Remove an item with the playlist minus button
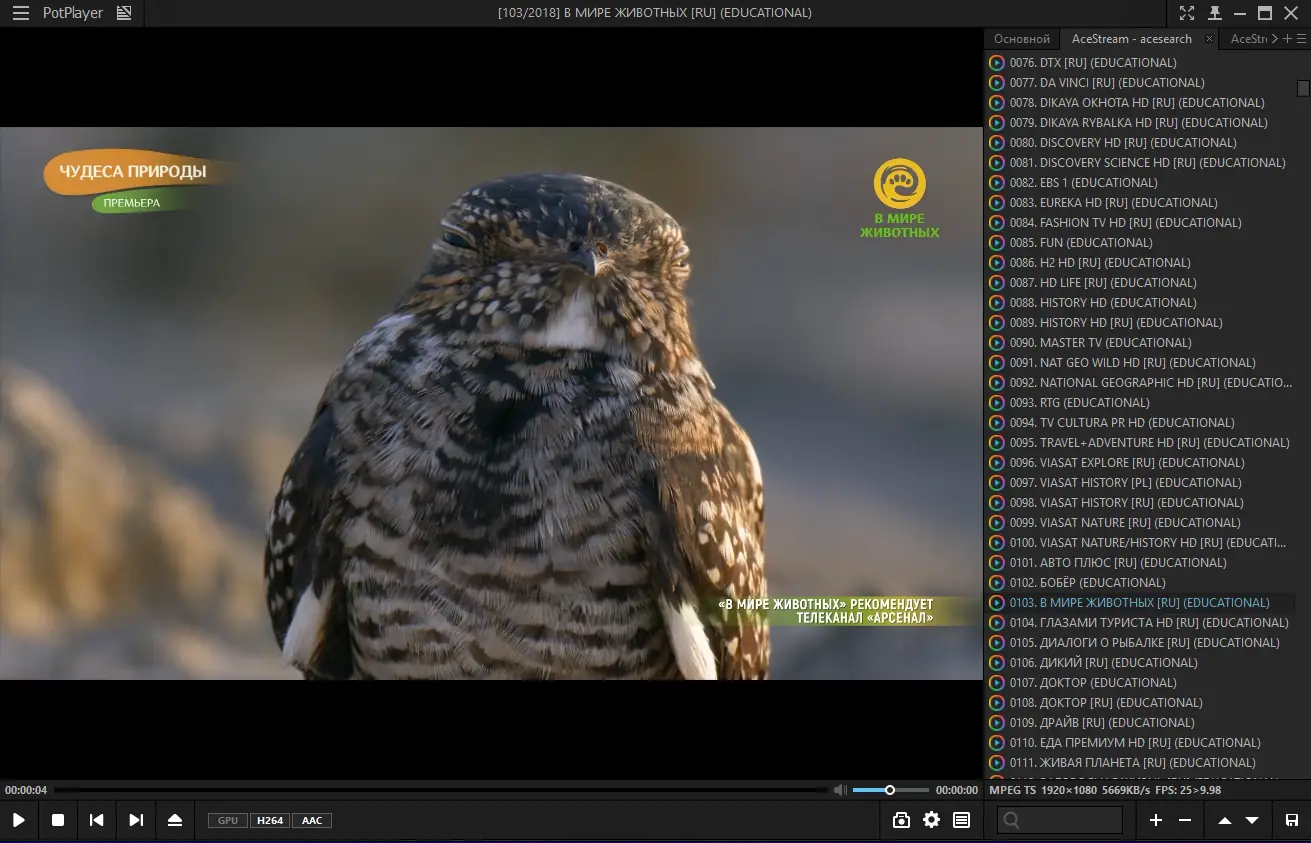Viewport: 1311px width, 843px height. 1185,820
